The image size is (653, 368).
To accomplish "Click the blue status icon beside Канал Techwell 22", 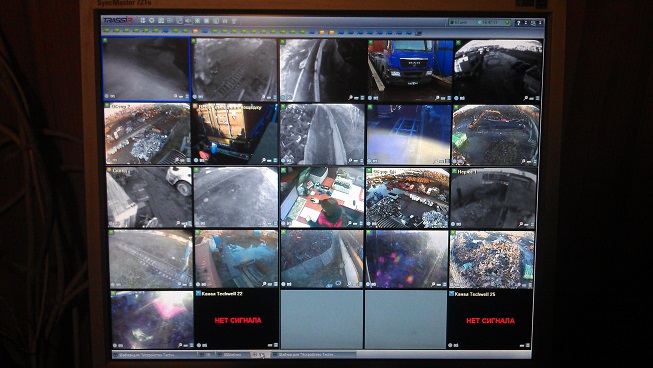I will [198, 293].
